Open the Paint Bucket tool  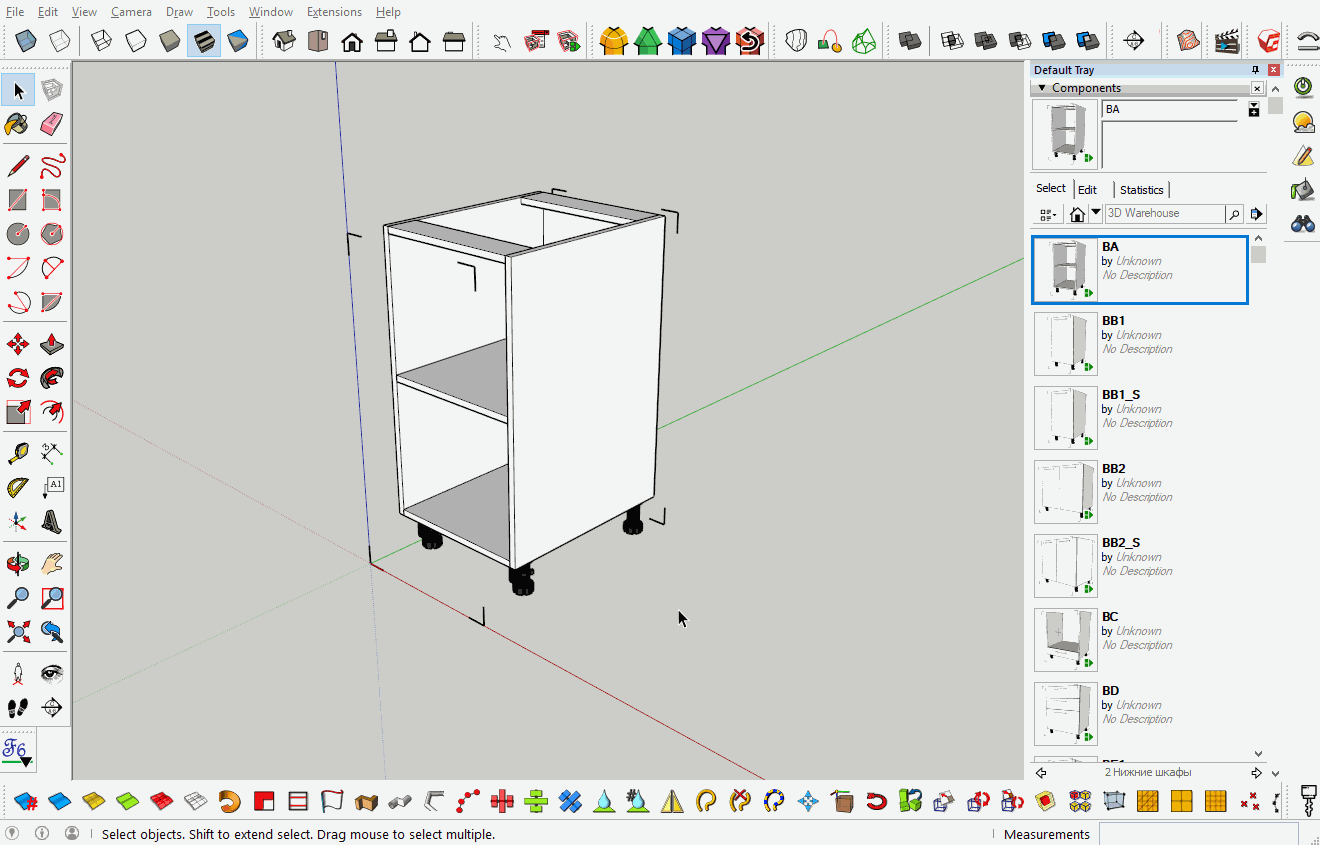point(16,123)
